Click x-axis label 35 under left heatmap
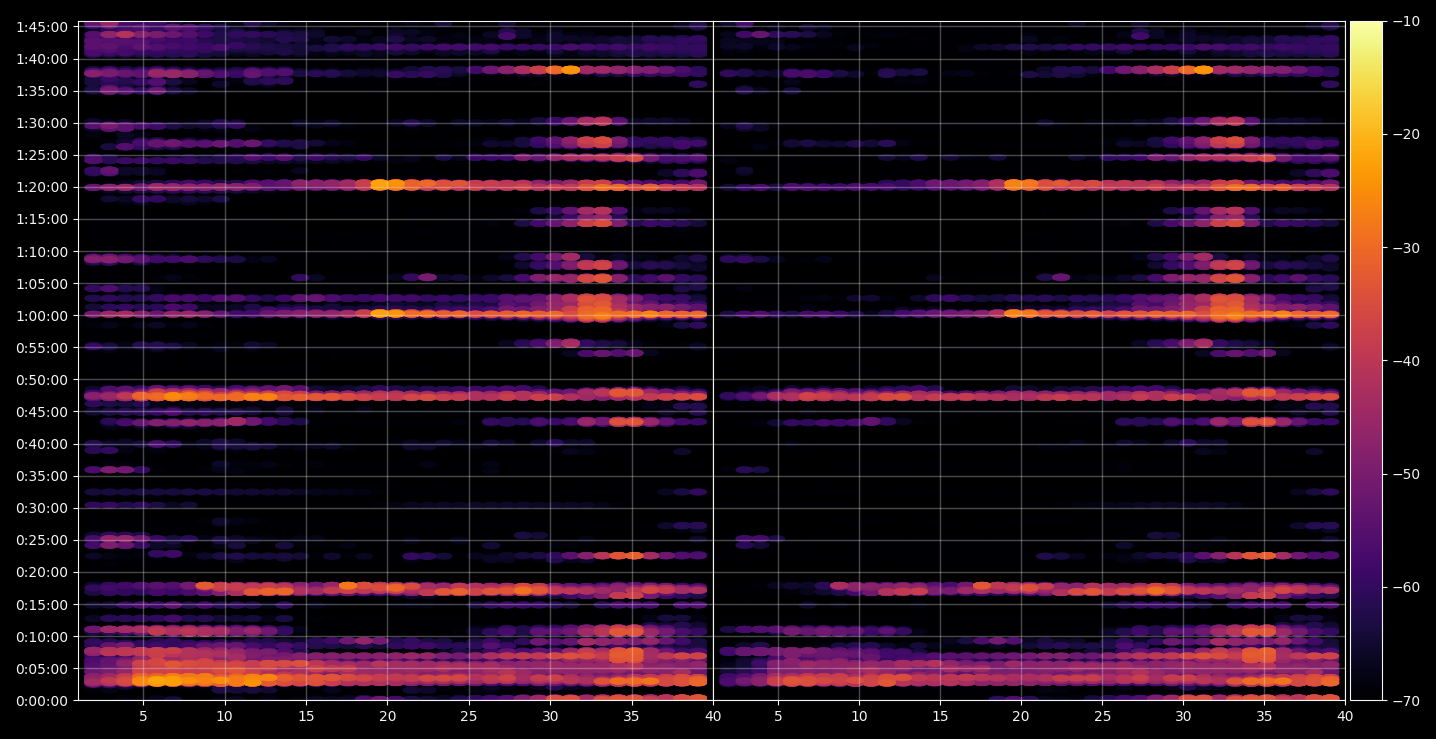 click(632, 716)
